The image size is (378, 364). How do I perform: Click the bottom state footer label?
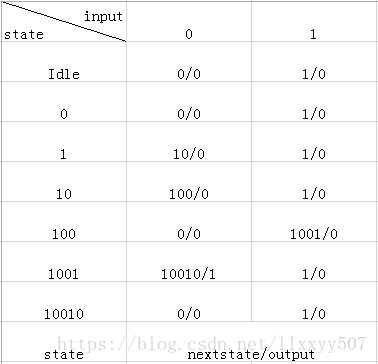(64, 354)
